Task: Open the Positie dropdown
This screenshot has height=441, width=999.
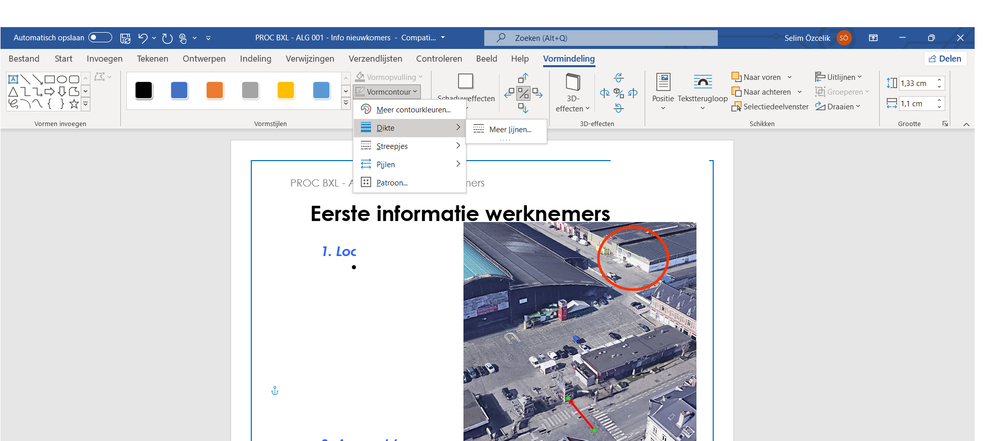Action: tap(663, 92)
